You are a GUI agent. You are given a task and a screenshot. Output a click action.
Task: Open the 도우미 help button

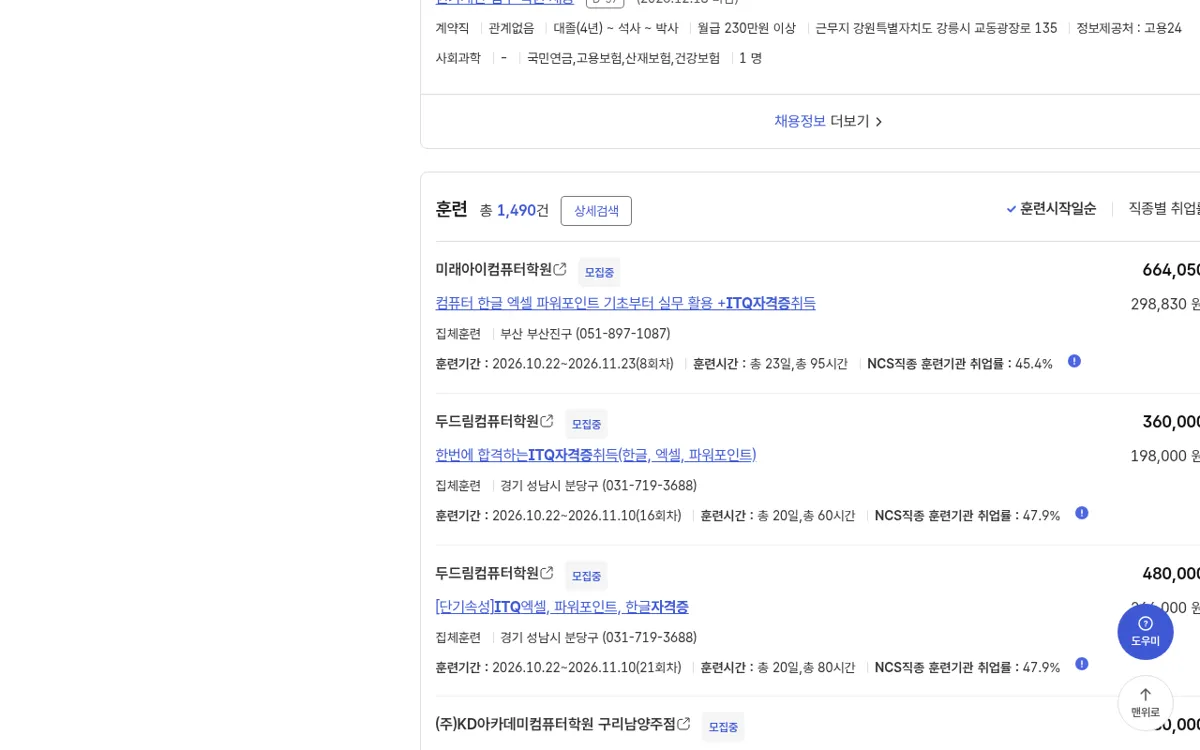(1145, 631)
